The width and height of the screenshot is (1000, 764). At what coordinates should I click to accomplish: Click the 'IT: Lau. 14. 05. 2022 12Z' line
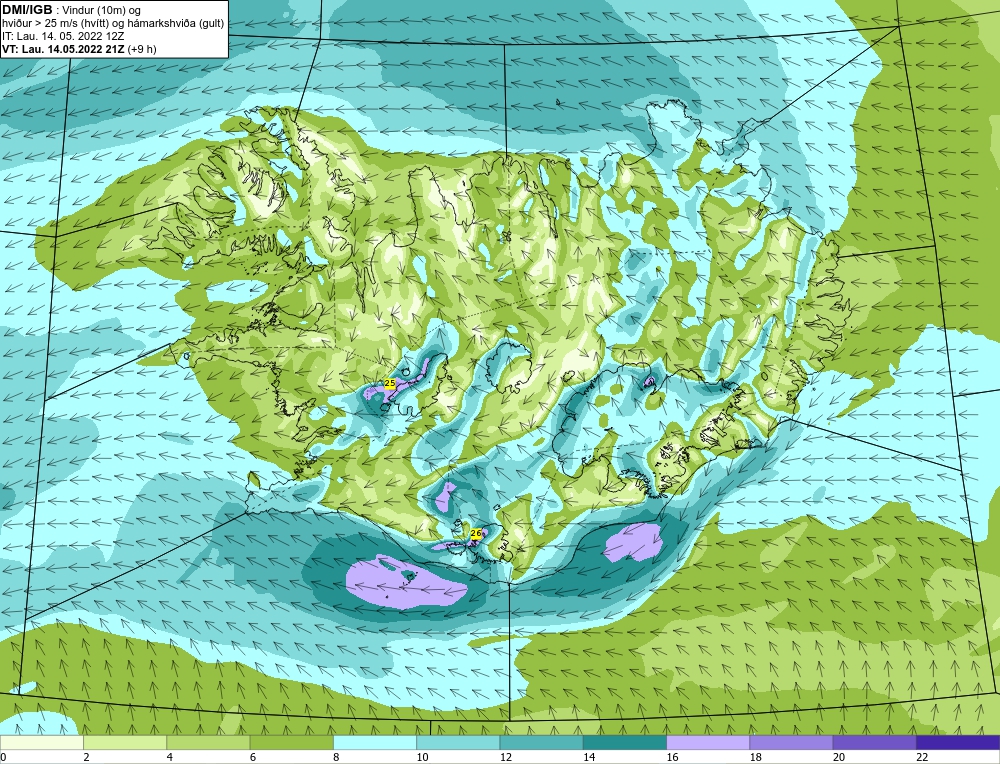[x=62, y=36]
